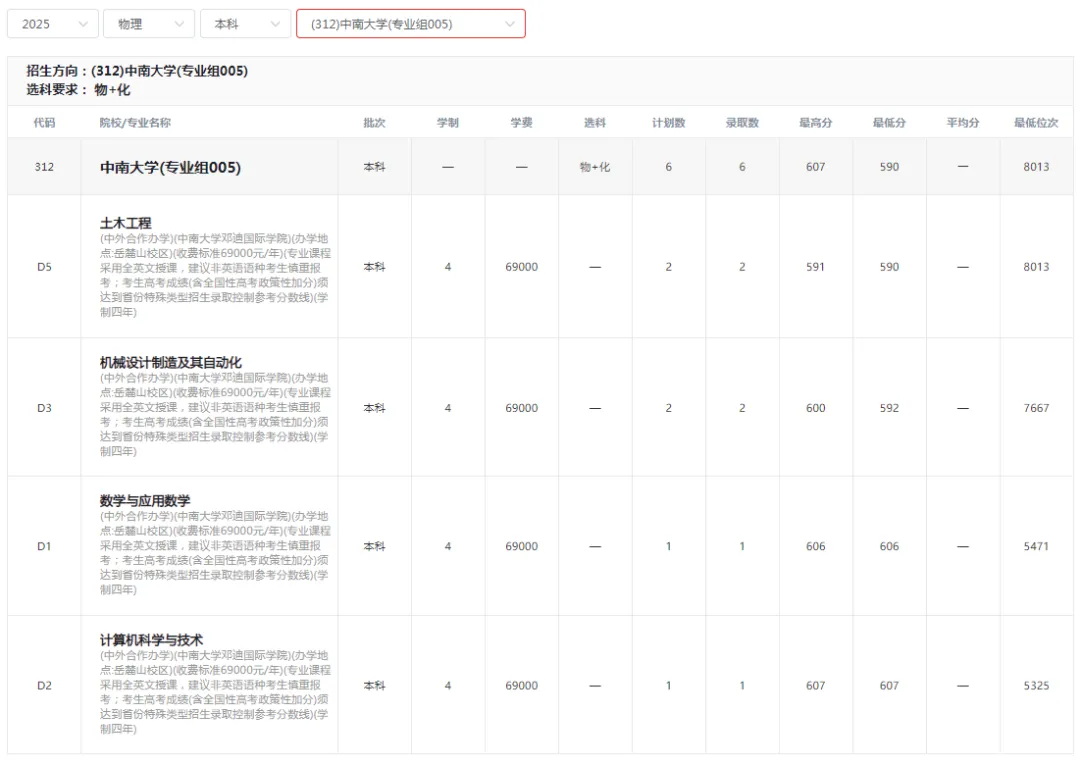
Task: Click lowest rank 5325 in 计算机 row
Action: (1036, 685)
